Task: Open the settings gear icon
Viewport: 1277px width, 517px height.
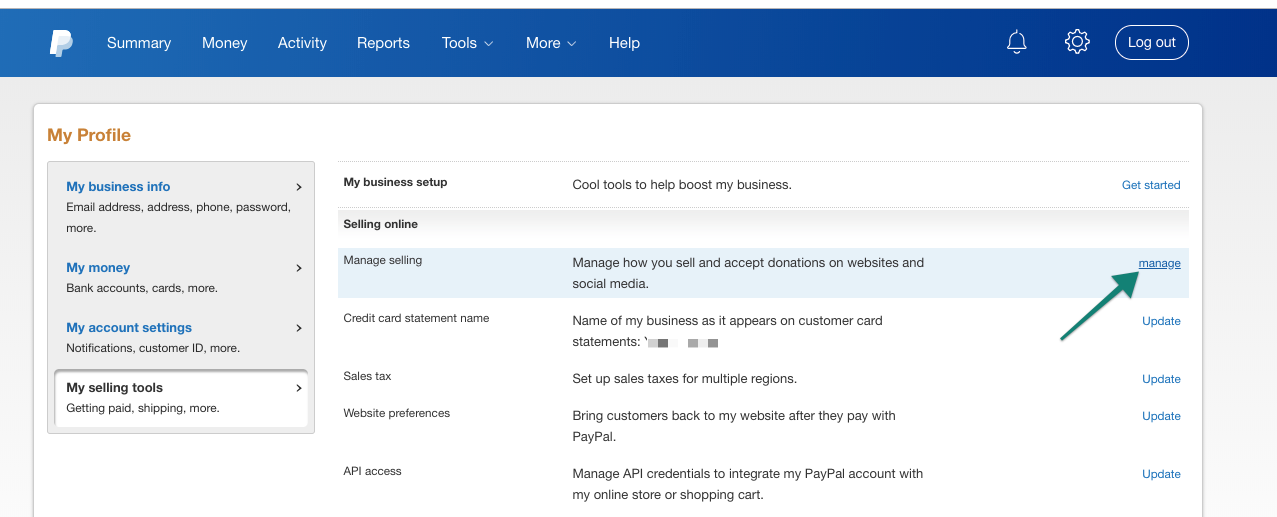Action: [1077, 42]
